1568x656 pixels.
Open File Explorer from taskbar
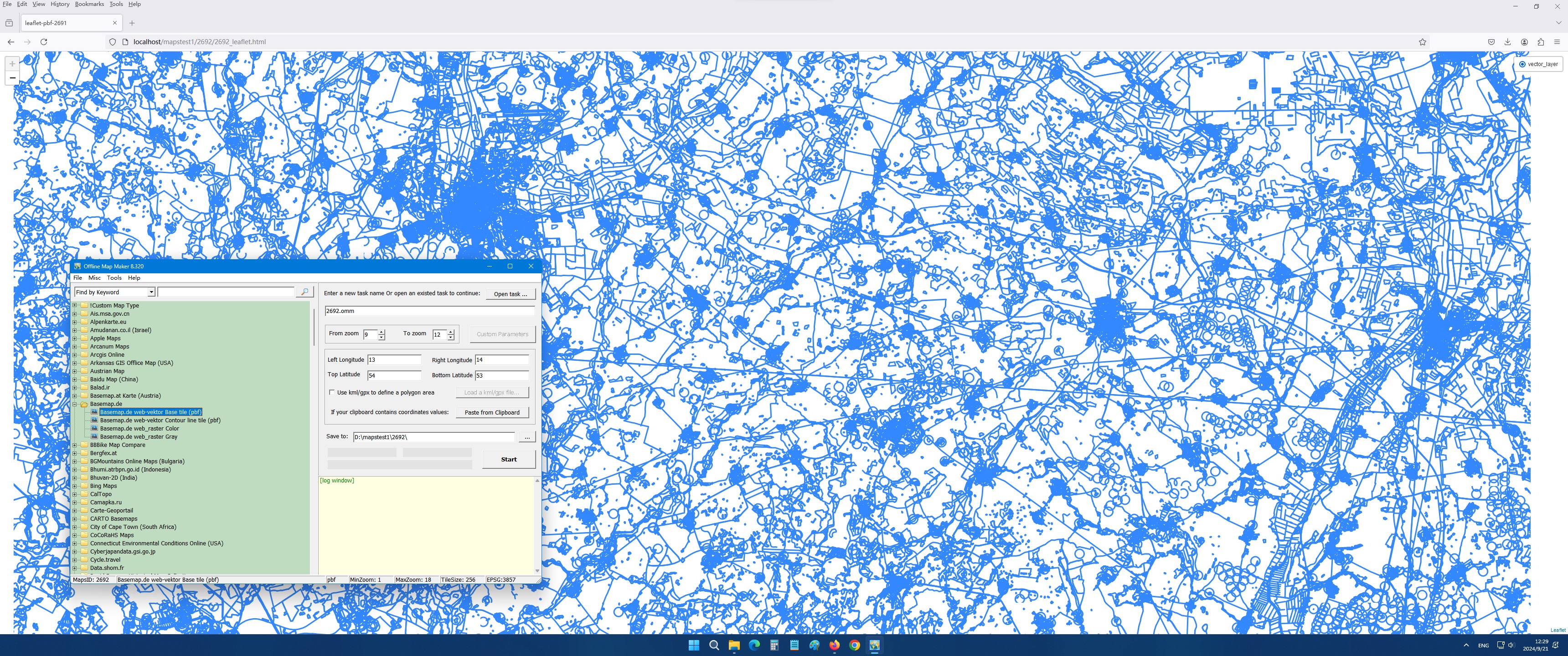point(734,645)
